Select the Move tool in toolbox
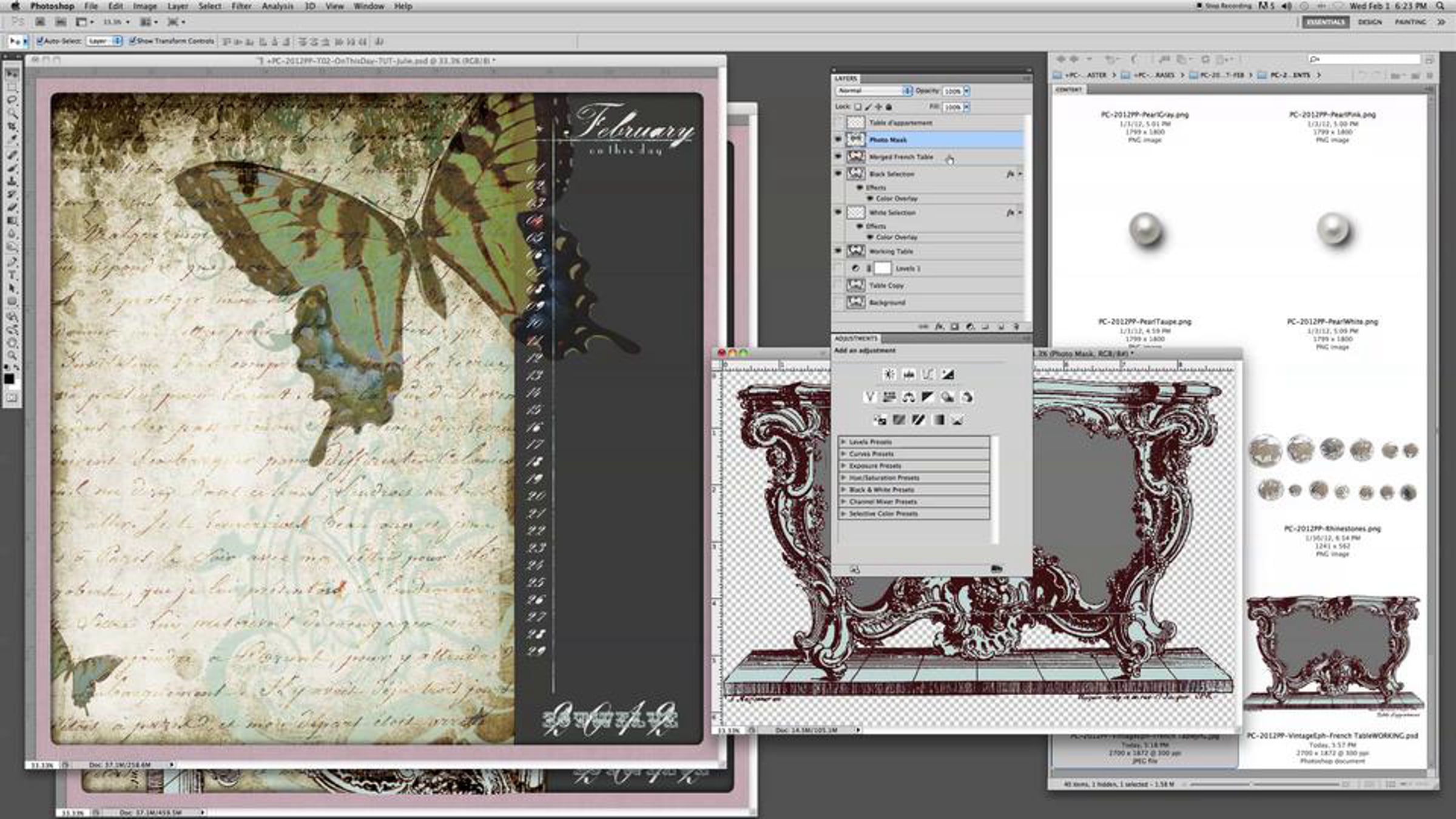 12,74
